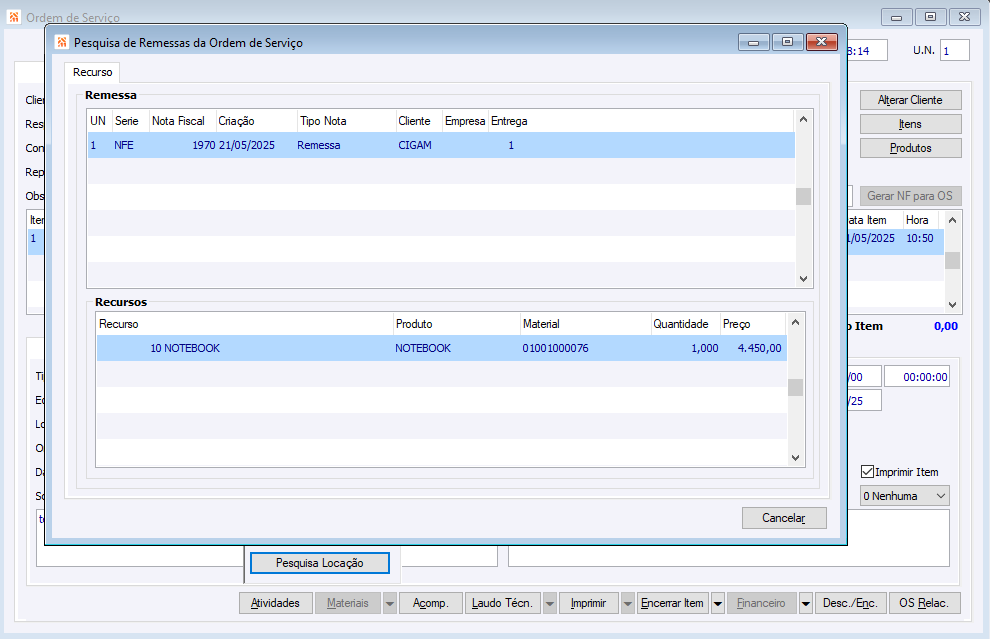This screenshot has height=639, width=990.
Task: Click the Remessa grid scrollbar thumb
Action: click(x=803, y=196)
